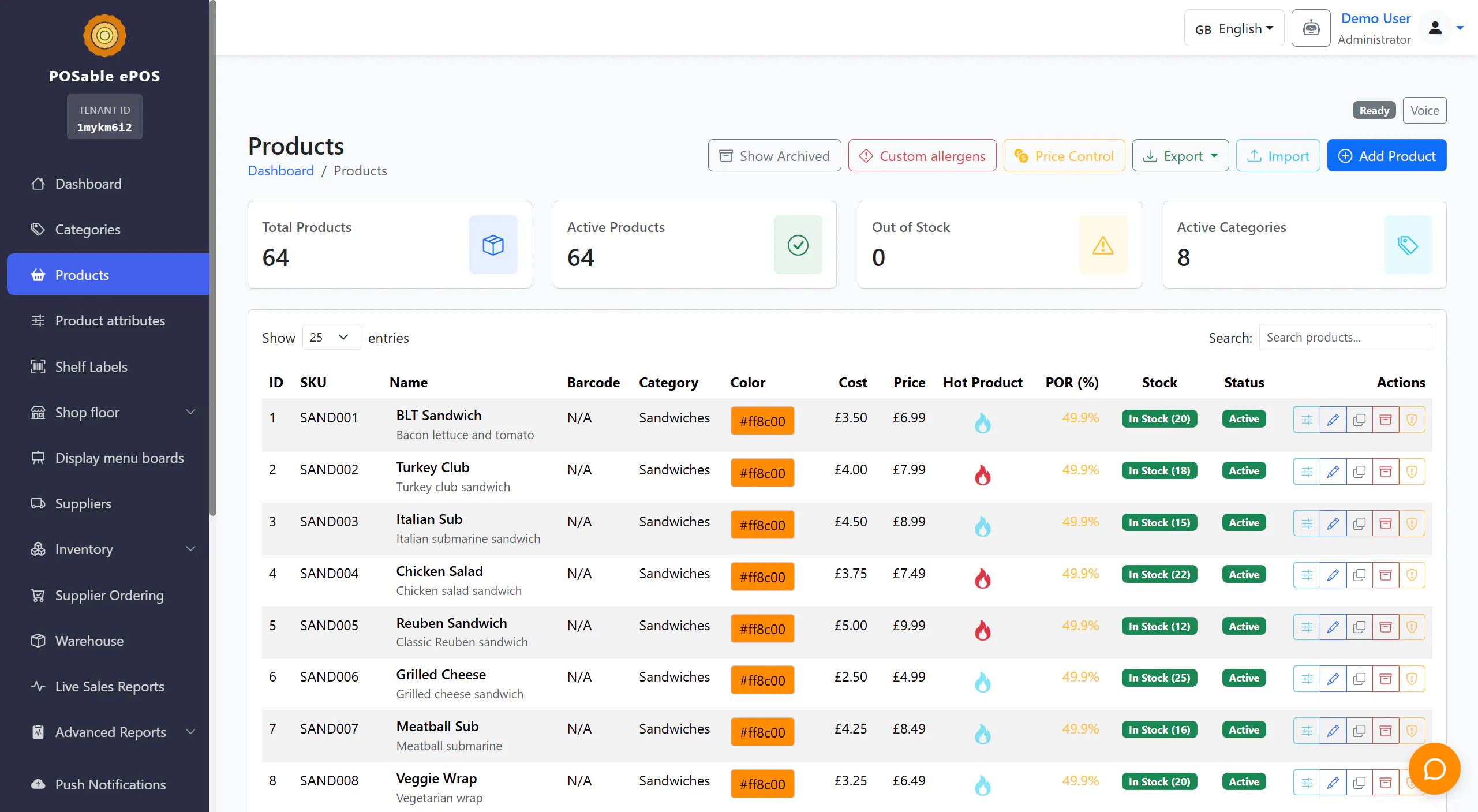The image size is (1478, 812).
Task: Expand the Inventory sidebar menu
Action: point(108,549)
